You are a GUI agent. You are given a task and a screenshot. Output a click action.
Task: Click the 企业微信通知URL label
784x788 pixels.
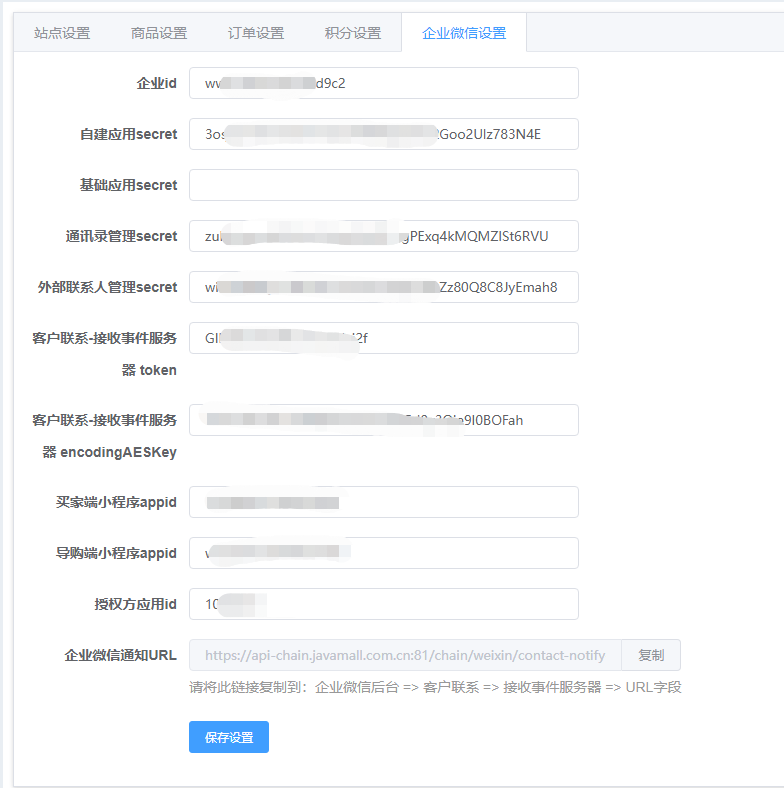pyautogui.click(x=121, y=655)
